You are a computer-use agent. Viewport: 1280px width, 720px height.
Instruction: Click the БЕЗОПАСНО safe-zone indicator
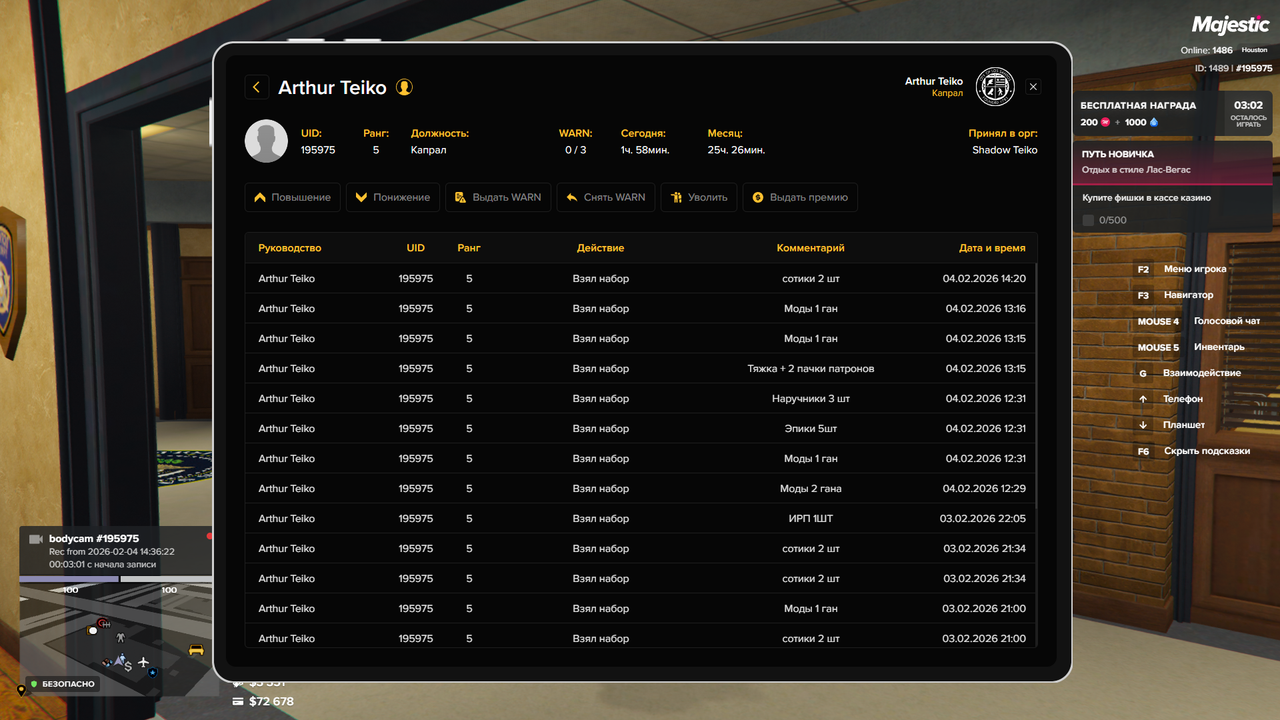click(x=63, y=684)
